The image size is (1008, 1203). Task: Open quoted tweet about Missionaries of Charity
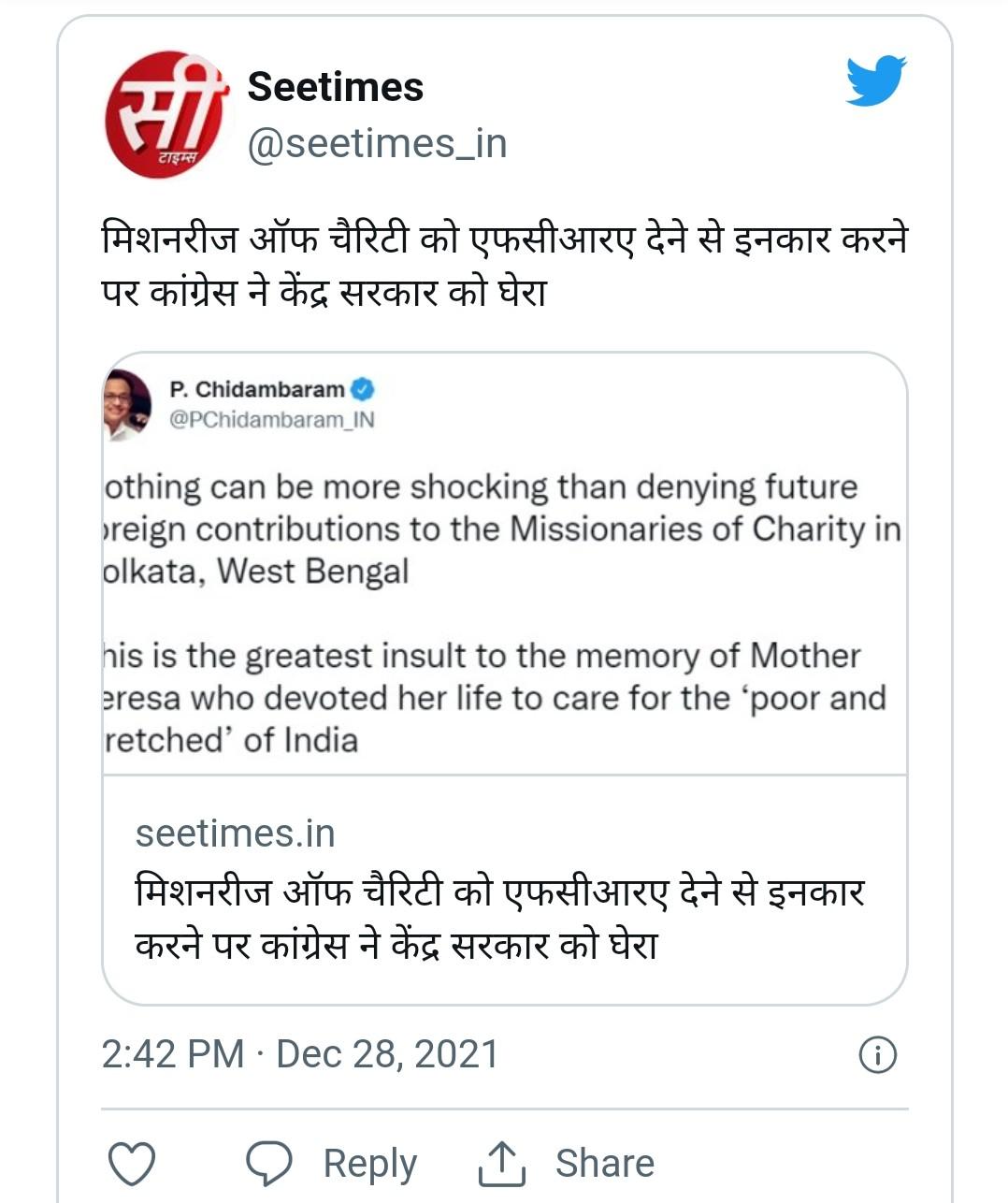click(503, 529)
